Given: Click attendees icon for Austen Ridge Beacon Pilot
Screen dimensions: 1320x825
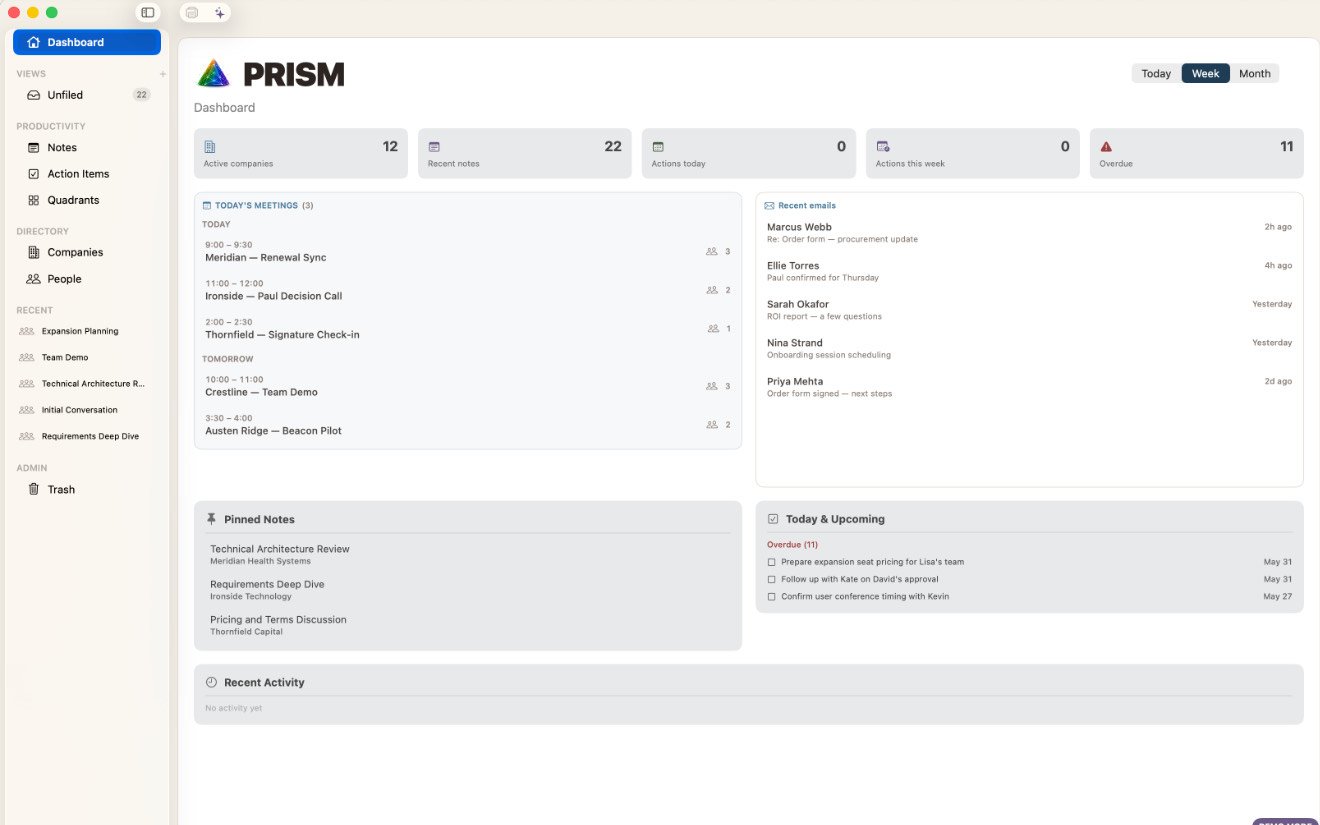Looking at the screenshot, I should [x=712, y=425].
